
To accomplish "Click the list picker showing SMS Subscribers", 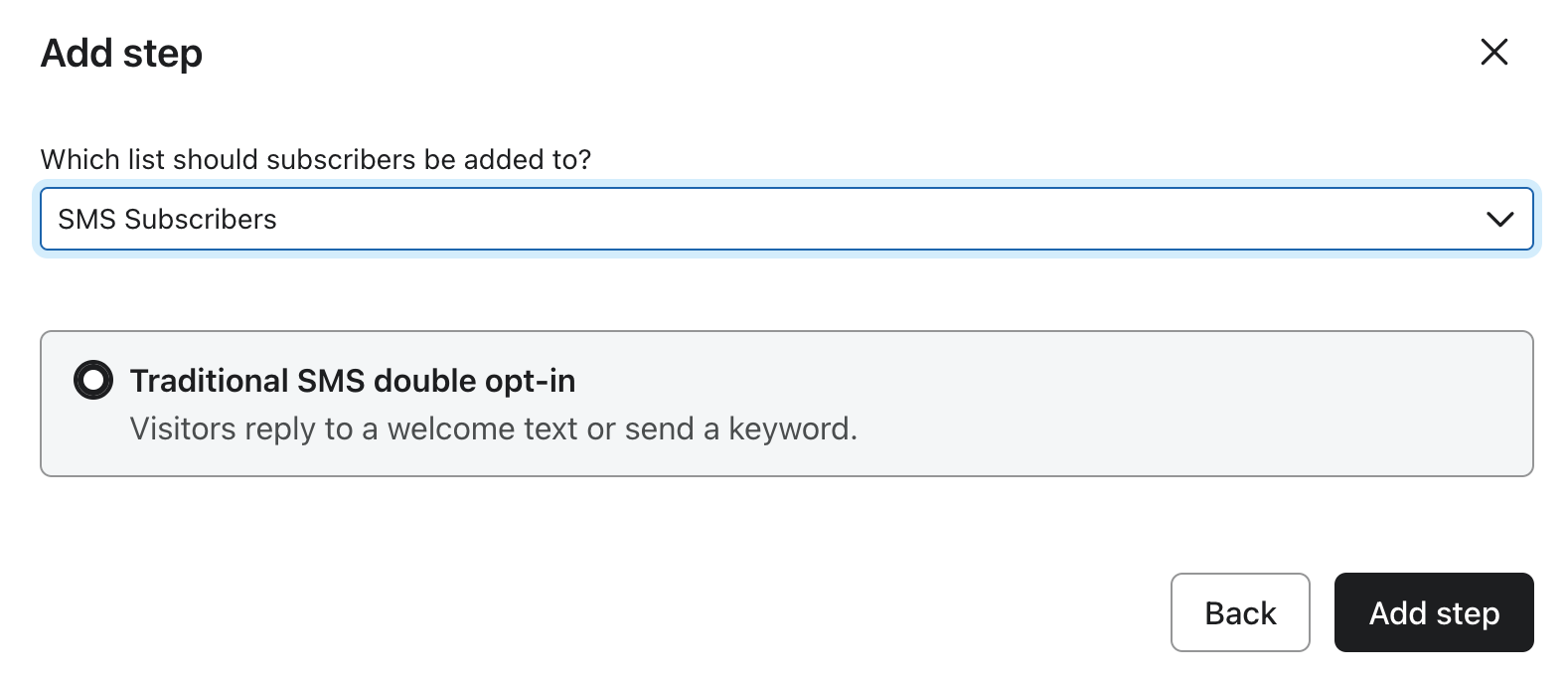I will pos(785,219).
